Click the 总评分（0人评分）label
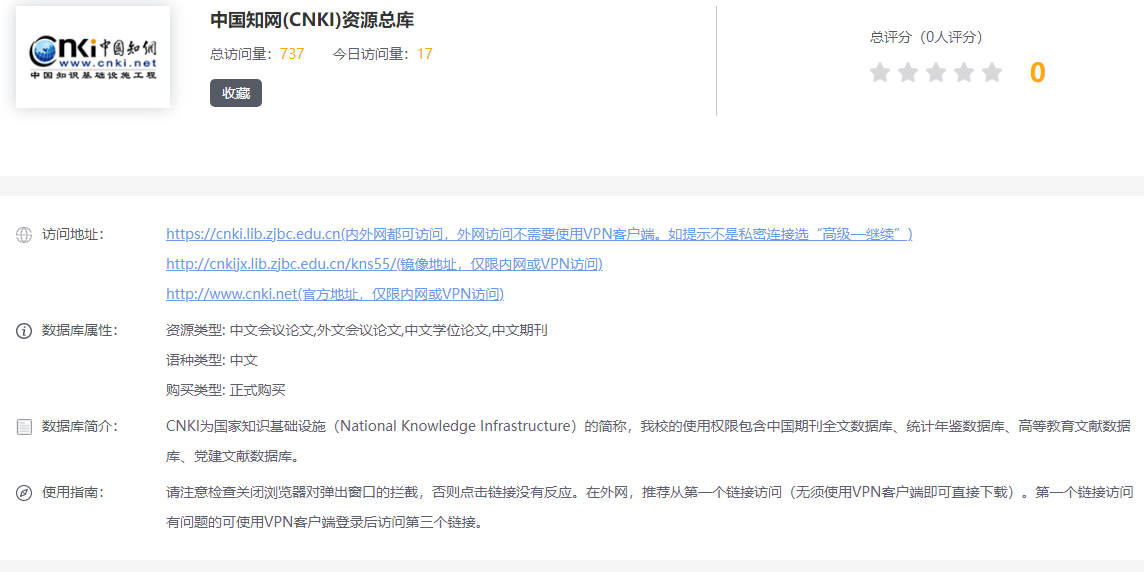The width and height of the screenshot is (1144, 572). coord(927,37)
